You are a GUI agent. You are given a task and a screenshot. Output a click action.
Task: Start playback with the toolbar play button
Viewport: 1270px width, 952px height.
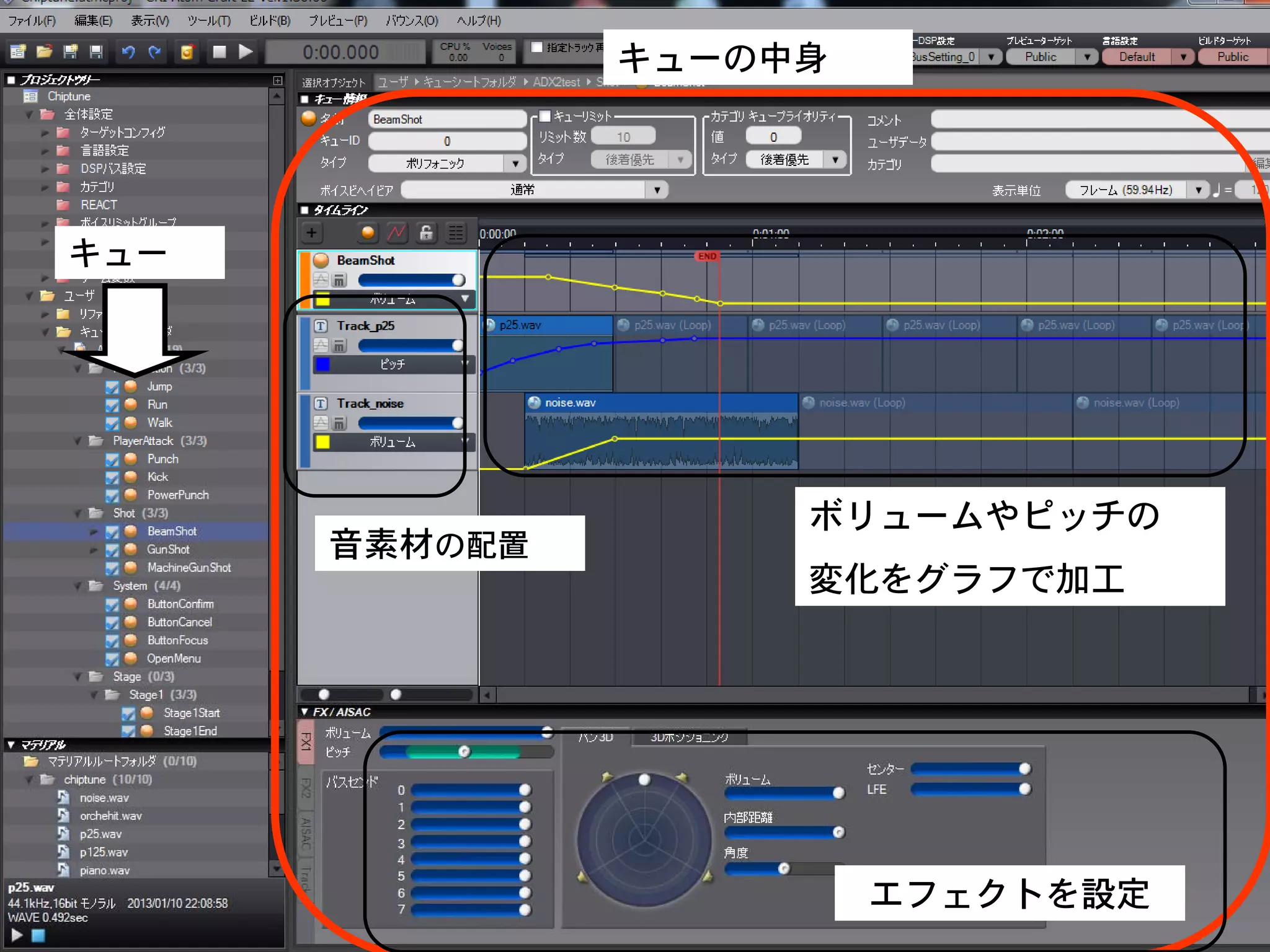point(246,52)
